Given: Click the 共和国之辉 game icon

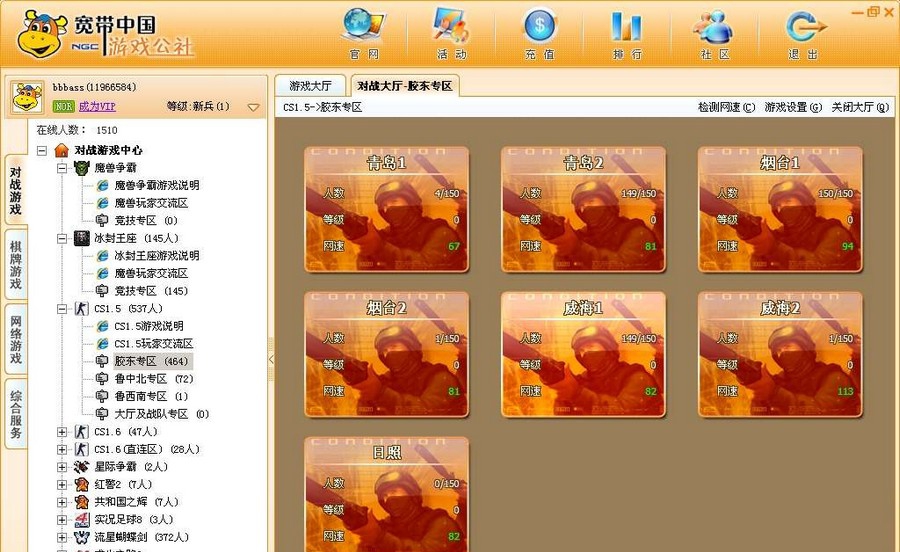Looking at the screenshot, I should click(82, 502).
